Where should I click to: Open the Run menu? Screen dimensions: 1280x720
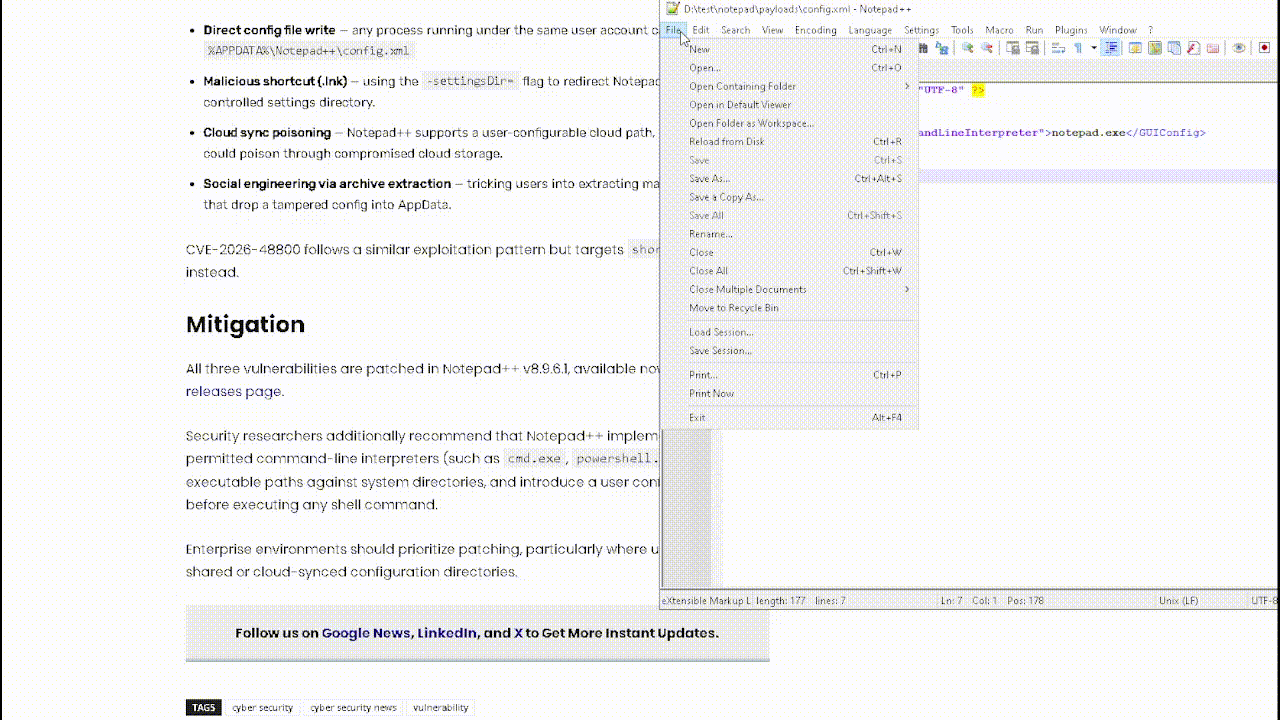tap(1034, 30)
